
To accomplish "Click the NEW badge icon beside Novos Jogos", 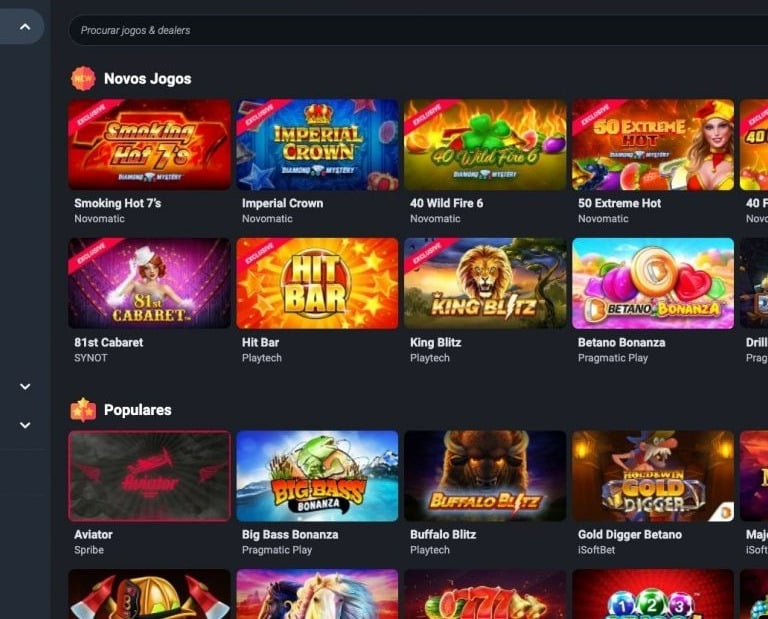I will pos(83,78).
